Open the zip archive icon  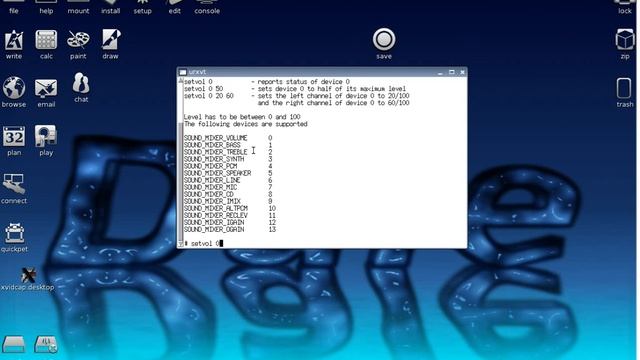pyautogui.click(x=625, y=44)
